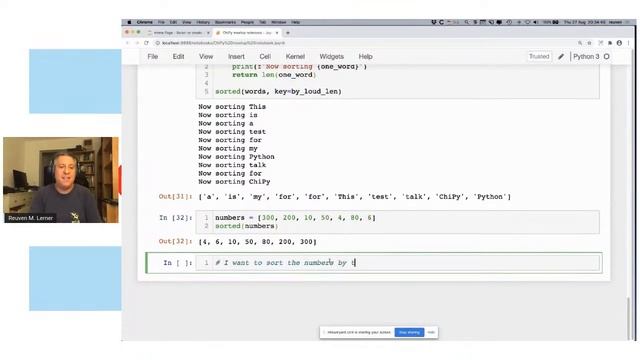
Task: Click the Reuven M. Lerner name label
Action: coord(31,218)
